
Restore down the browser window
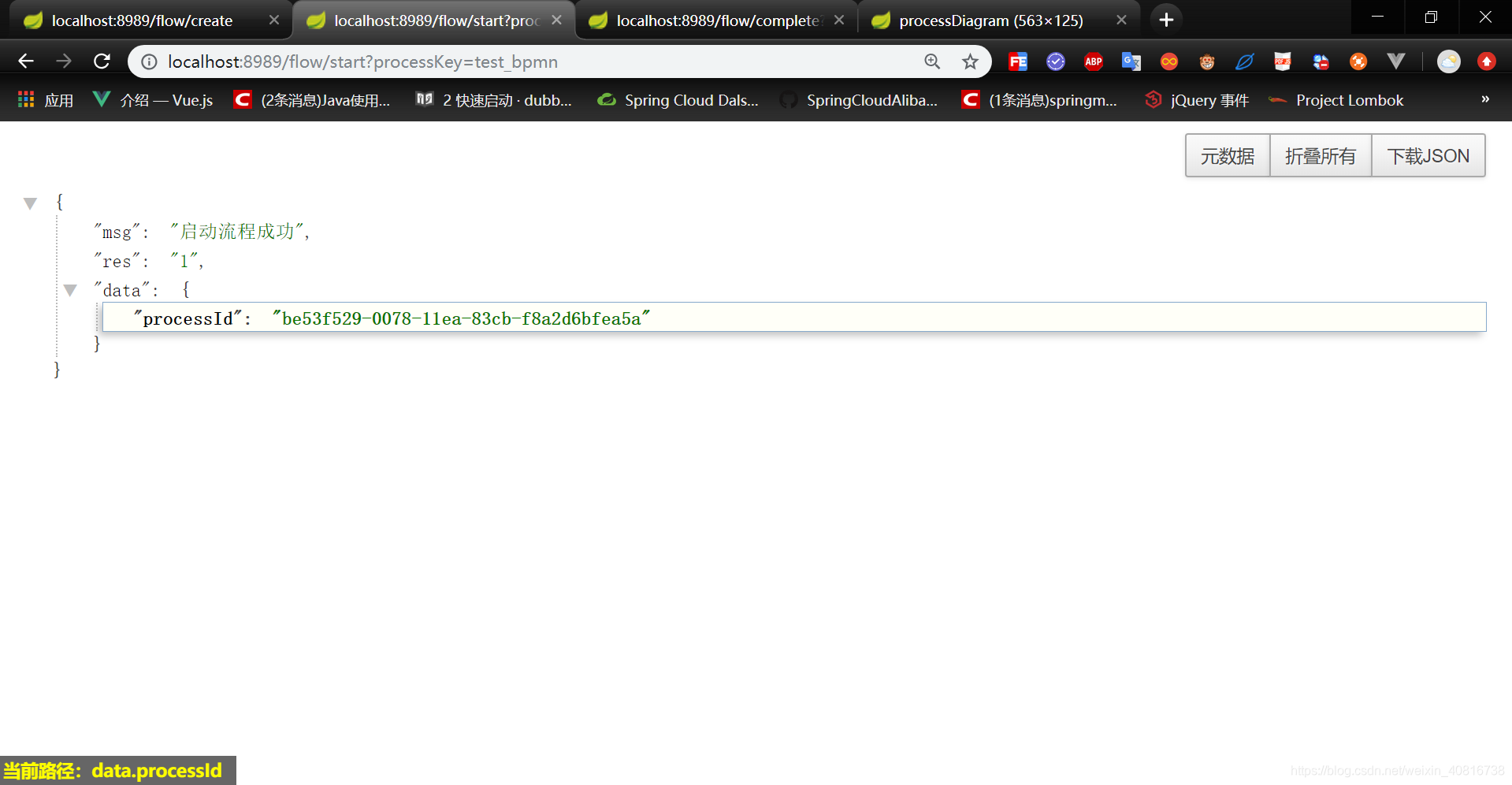click(x=1432, y=17)
